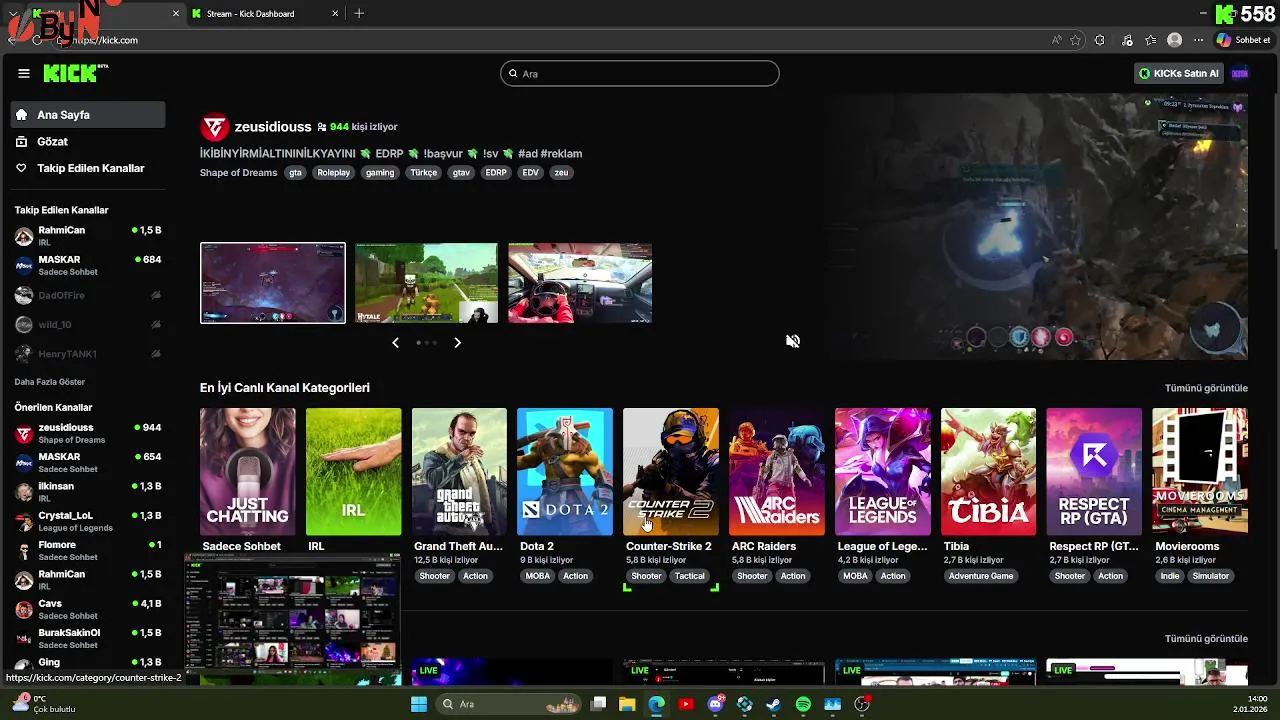
Task: Open followed channel HenryTANK1
Action: tap(88, 354)
